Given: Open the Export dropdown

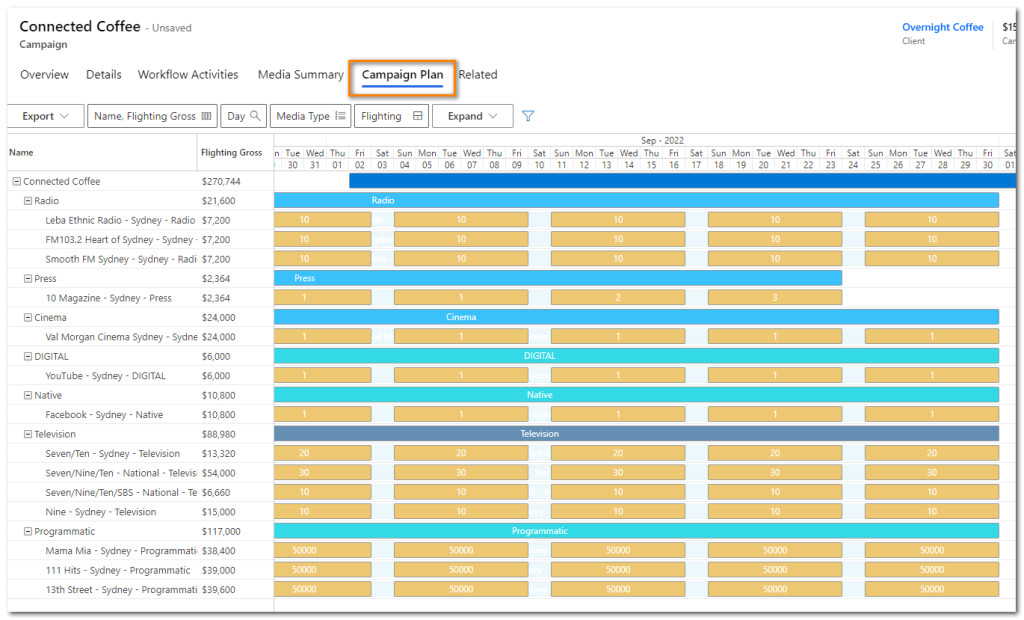Looking at the screenshot, I should tap(45, 116).
